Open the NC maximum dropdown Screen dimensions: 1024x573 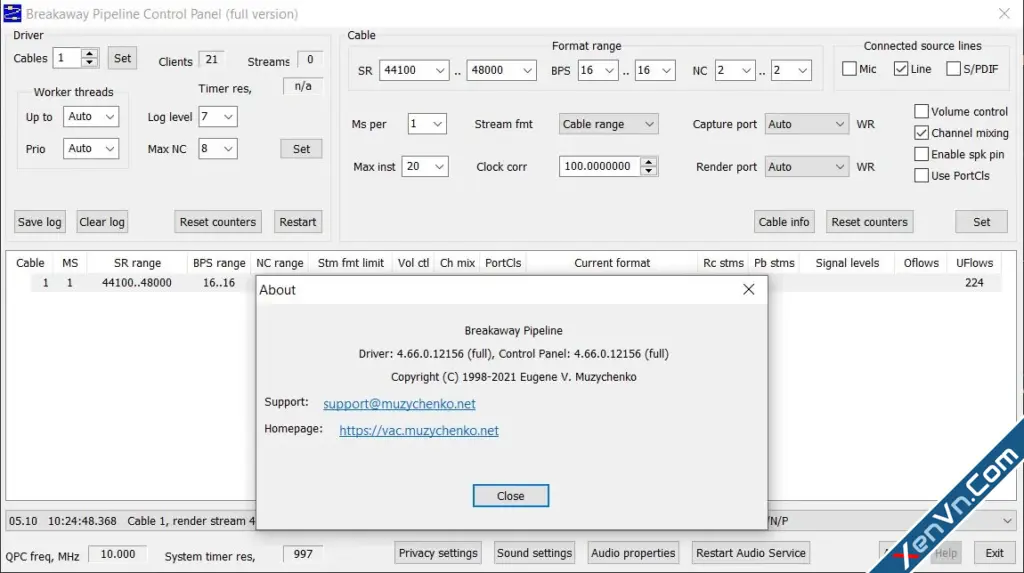click(x=792, y=71)
